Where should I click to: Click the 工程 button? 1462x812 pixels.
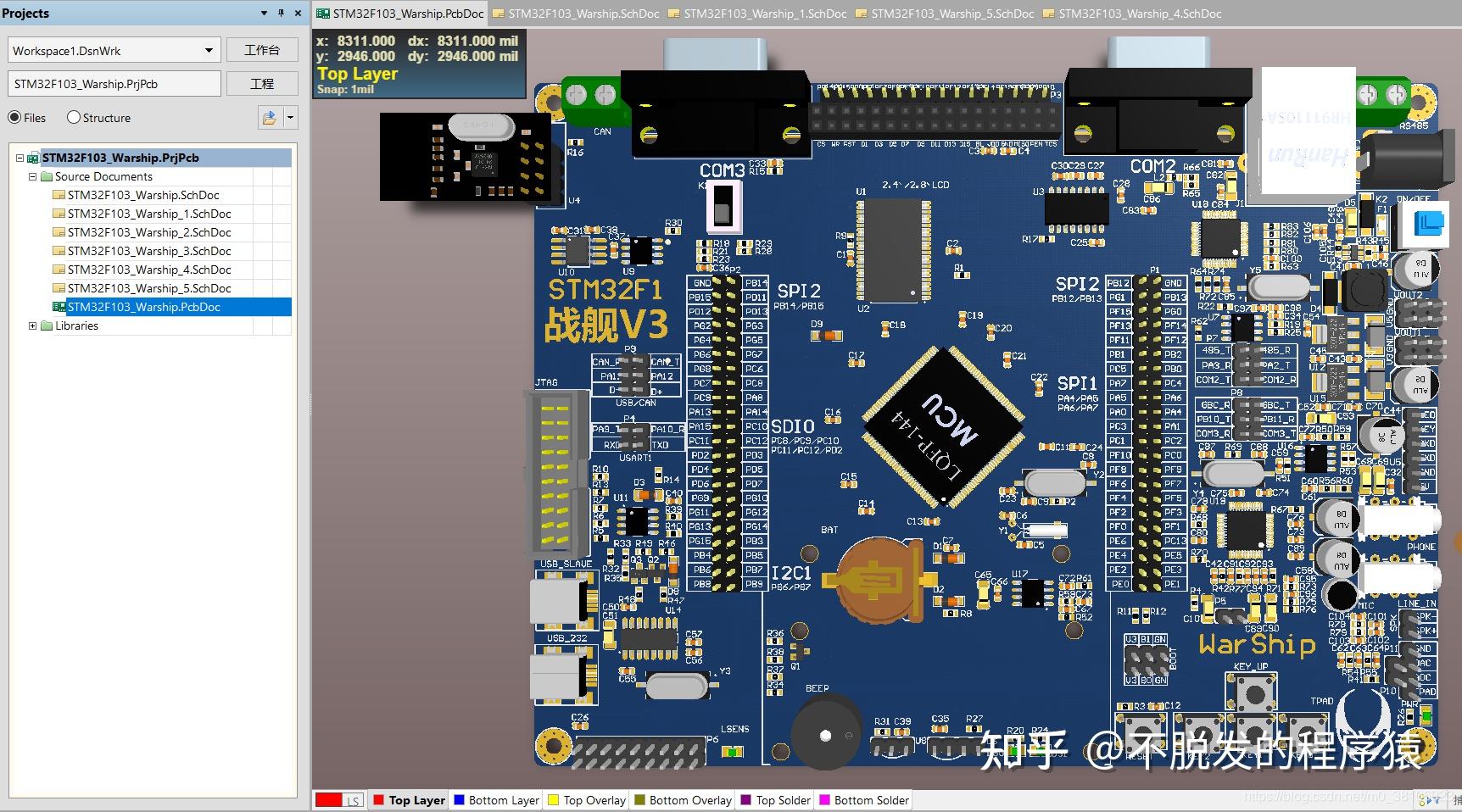coord(262,82)
